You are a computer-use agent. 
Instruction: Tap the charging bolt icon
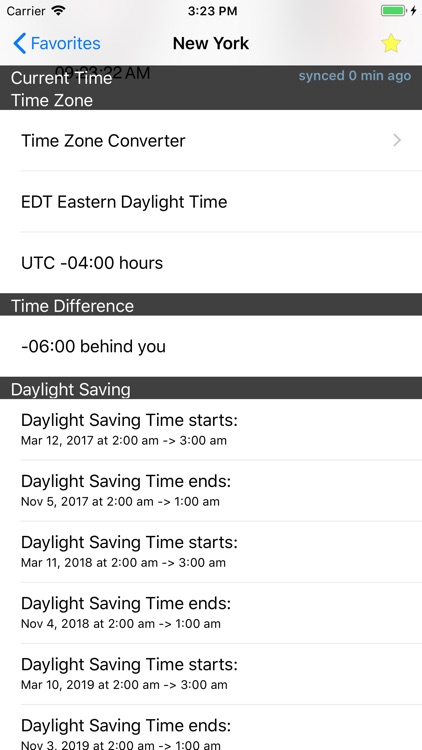[413, 11]
